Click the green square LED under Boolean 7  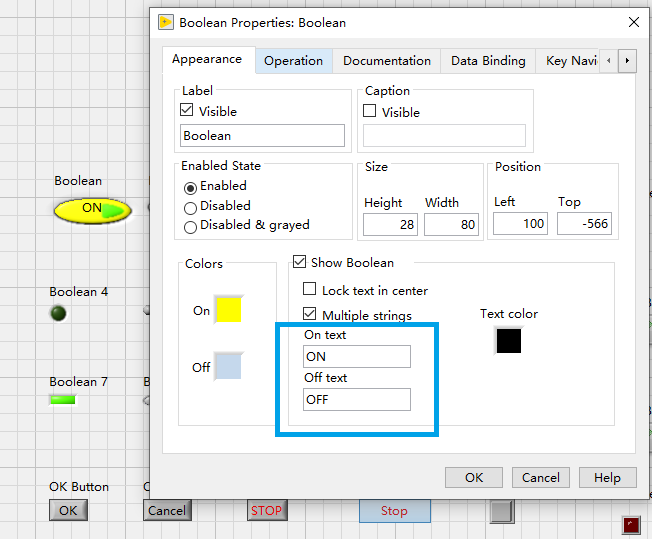coord(63,400)
